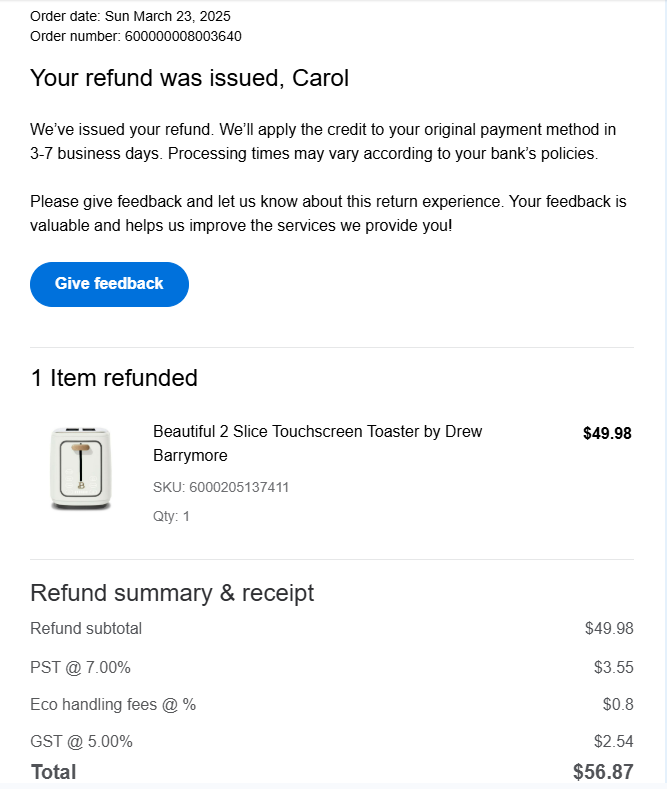This screenshot has height=789, width=667.
Task: Click the SKU 6000205137411 text
Action: (x=221, y=487)
